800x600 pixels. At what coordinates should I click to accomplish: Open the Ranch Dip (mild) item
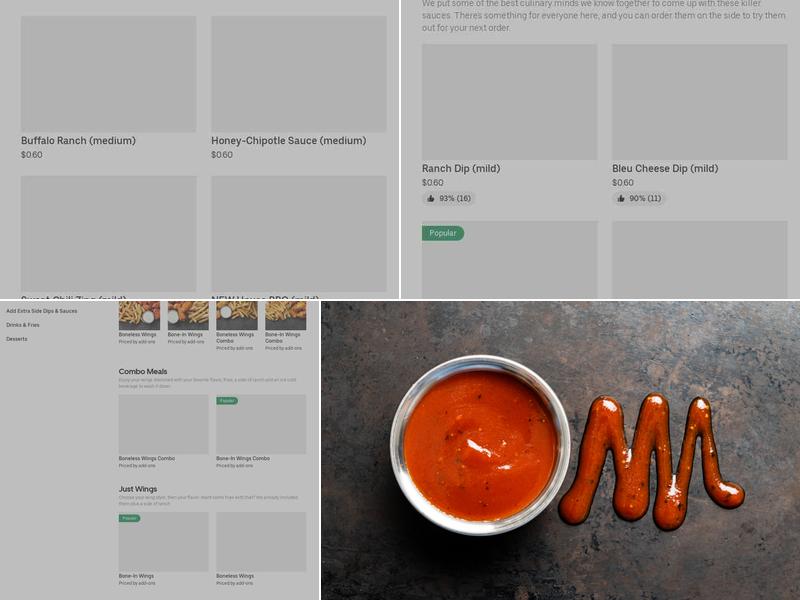[x=461, y=168]
